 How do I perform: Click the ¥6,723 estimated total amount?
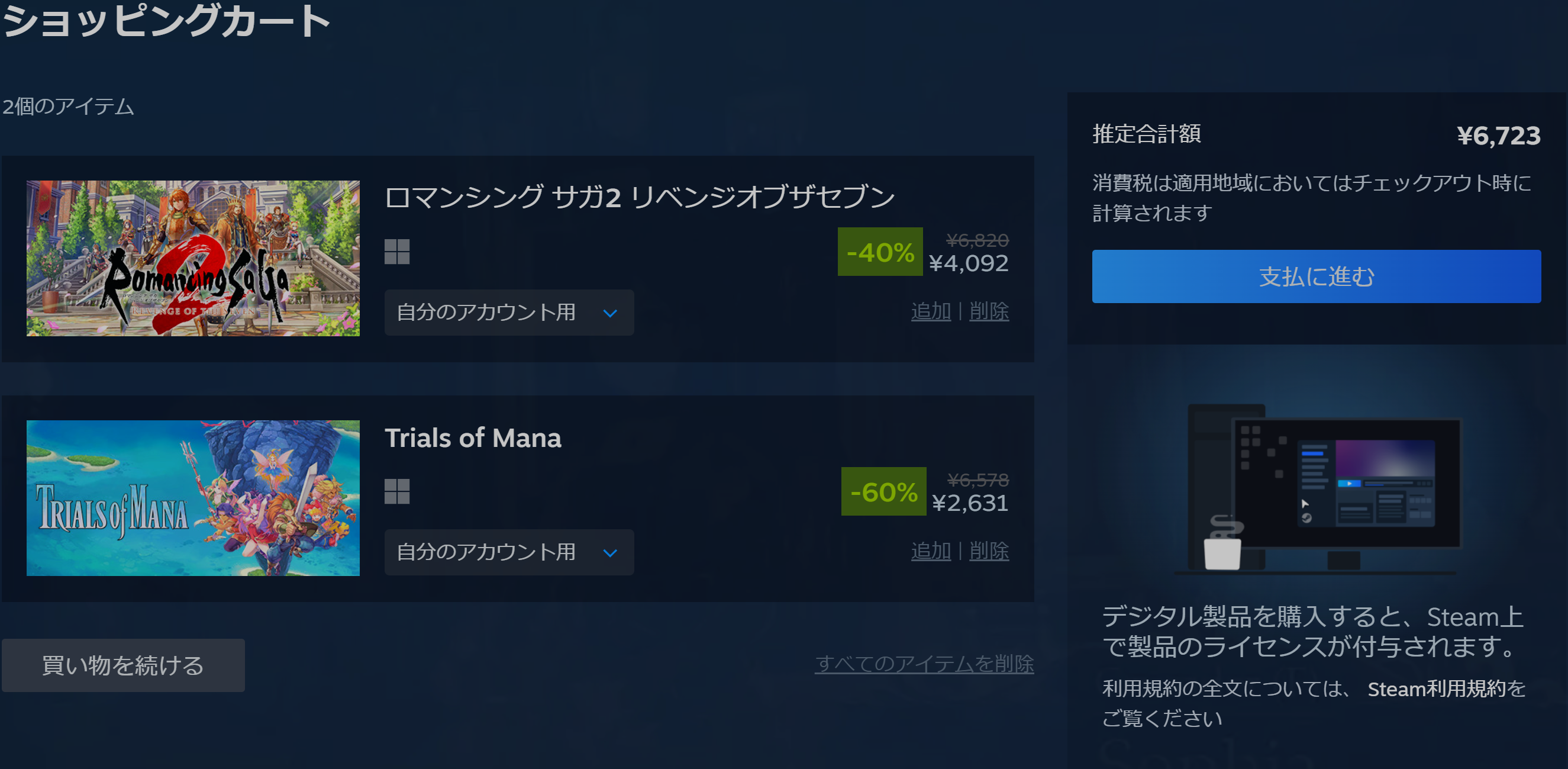point(1498,135)
